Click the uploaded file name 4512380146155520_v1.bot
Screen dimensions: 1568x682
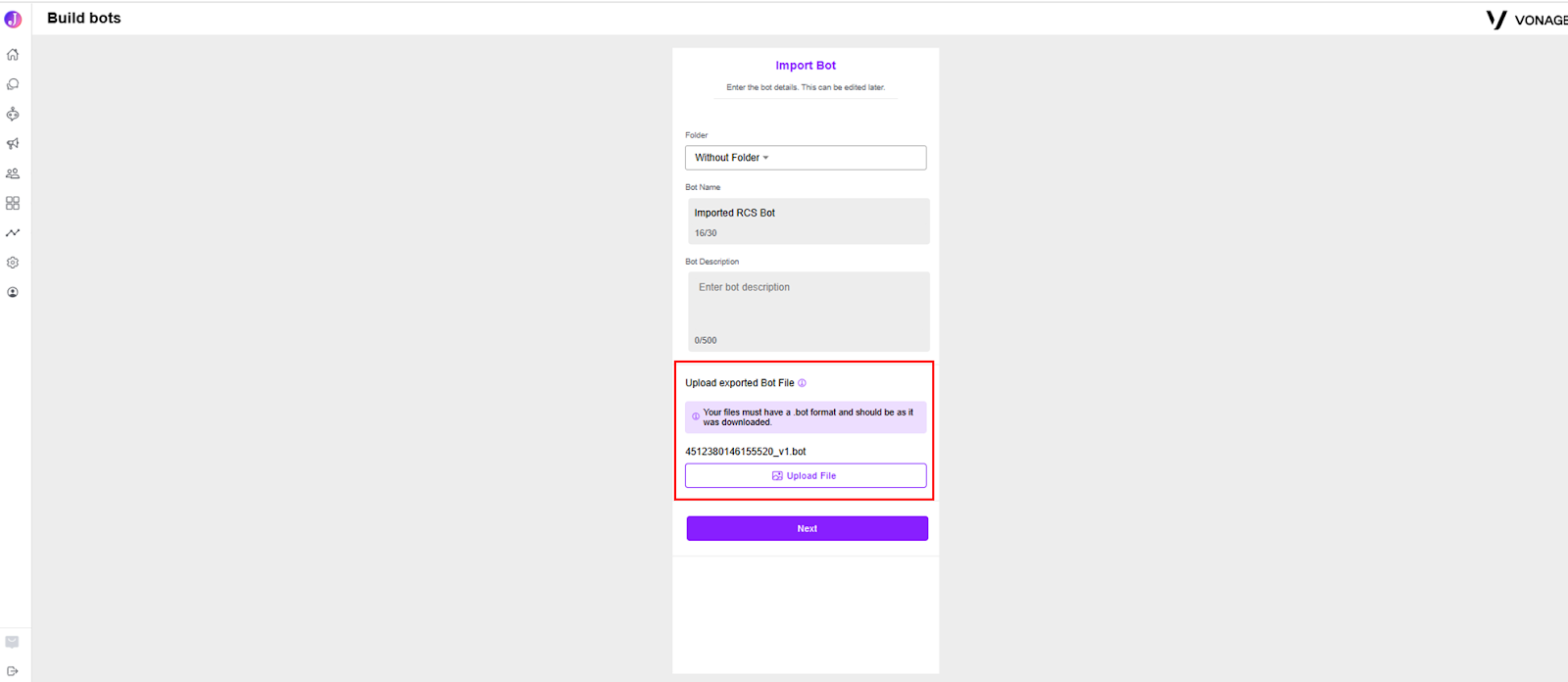[x=746, y=452]
